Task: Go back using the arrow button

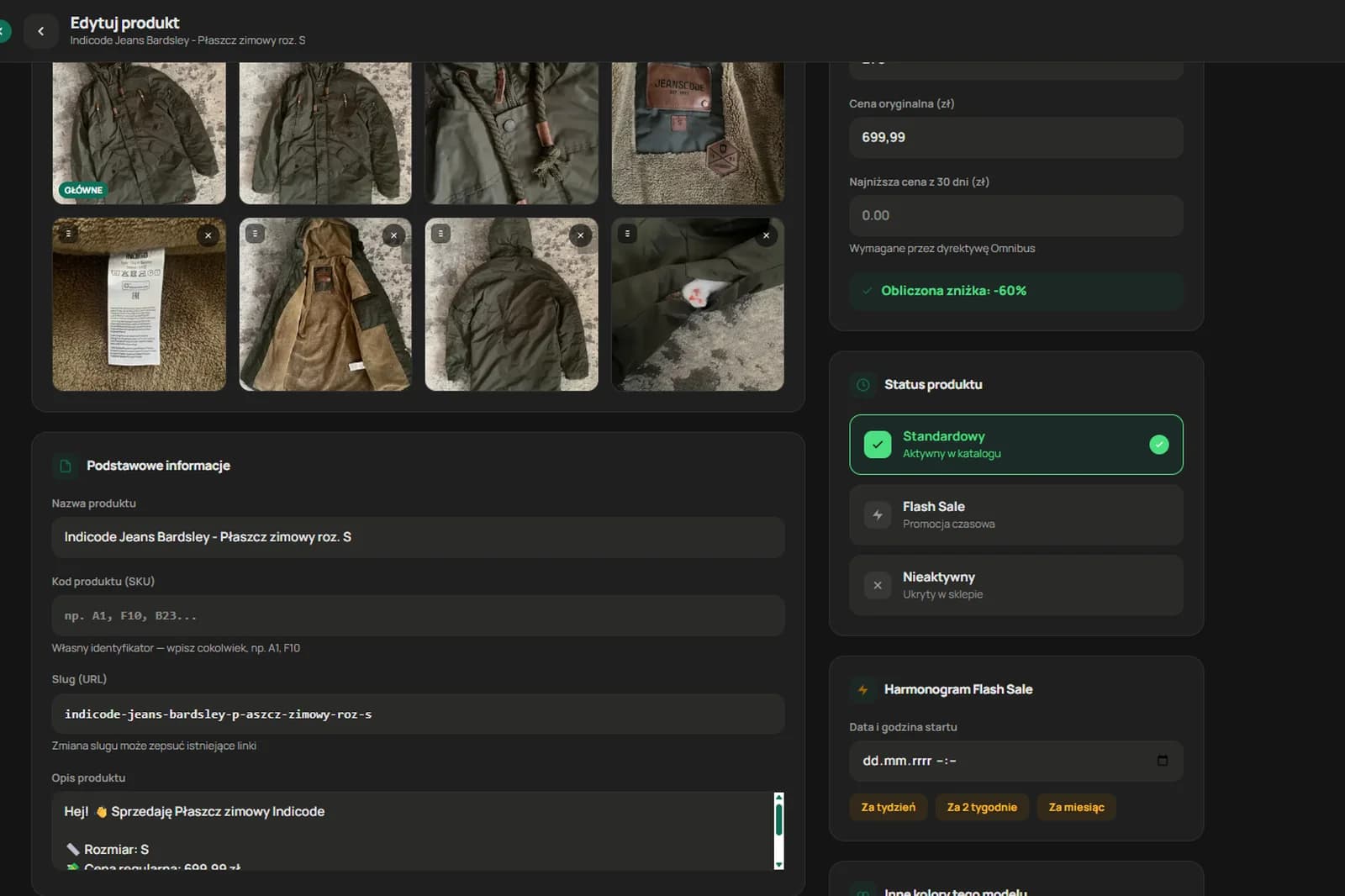Action: tap(40, 31)
